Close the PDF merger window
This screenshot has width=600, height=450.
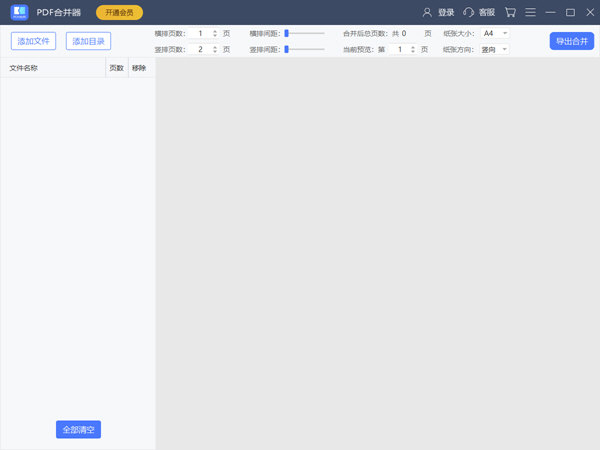589,13
